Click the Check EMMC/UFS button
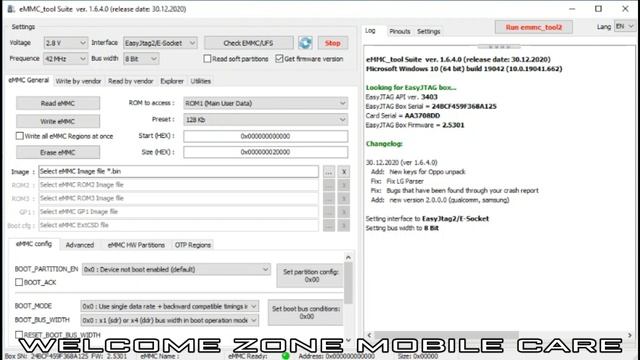This screenshot has width=640, height=360. click(x=249, y=43)
